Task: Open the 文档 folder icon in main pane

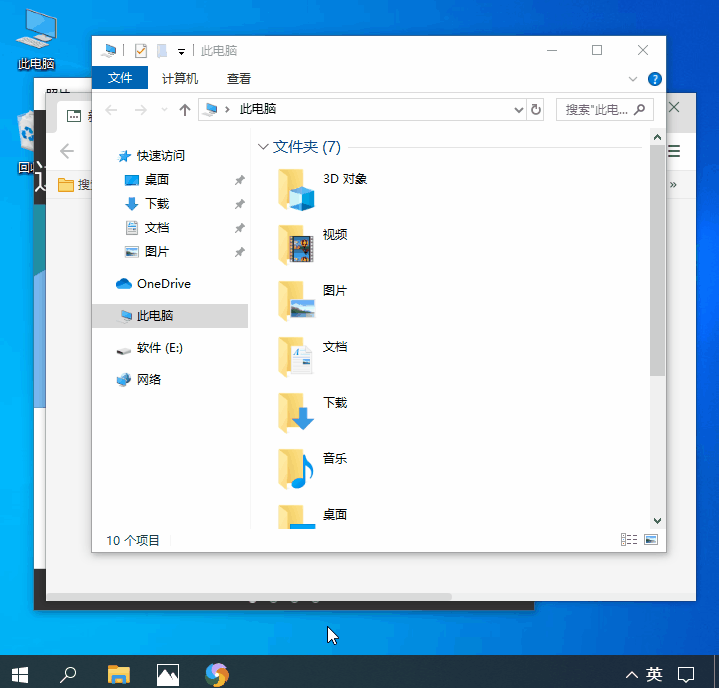Action: 296,357
